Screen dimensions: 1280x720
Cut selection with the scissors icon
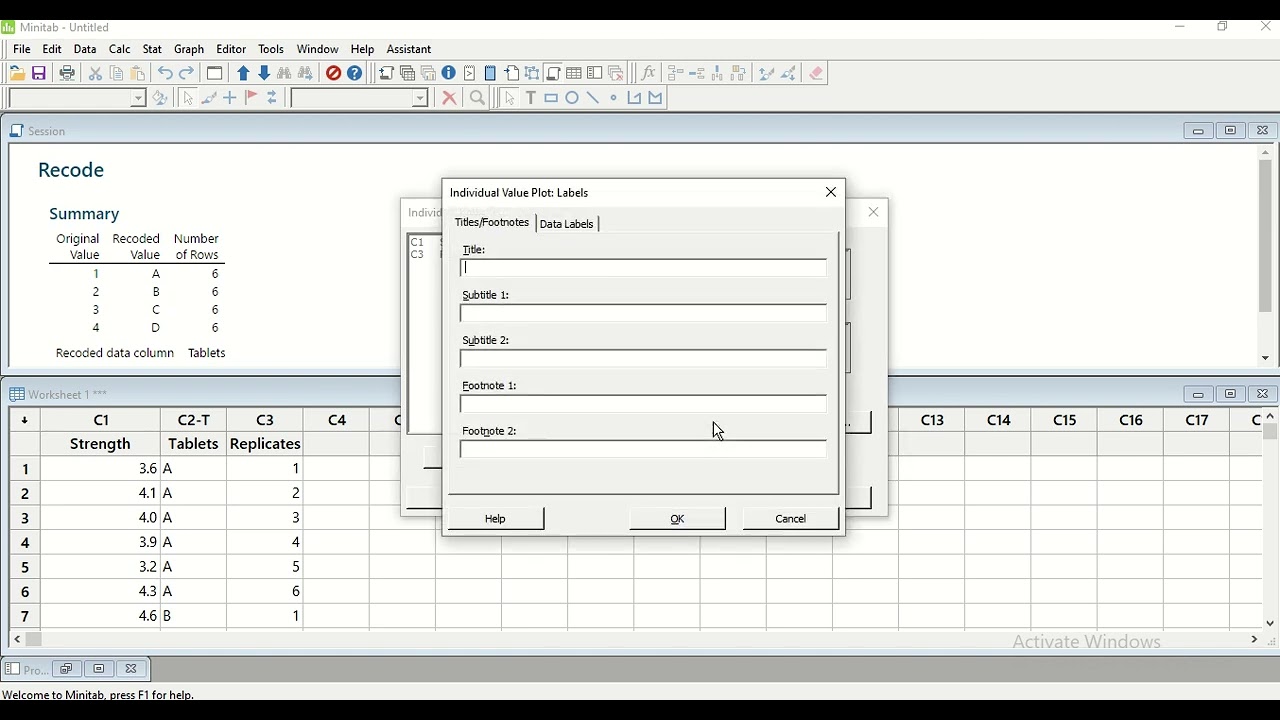coord(96,73)
